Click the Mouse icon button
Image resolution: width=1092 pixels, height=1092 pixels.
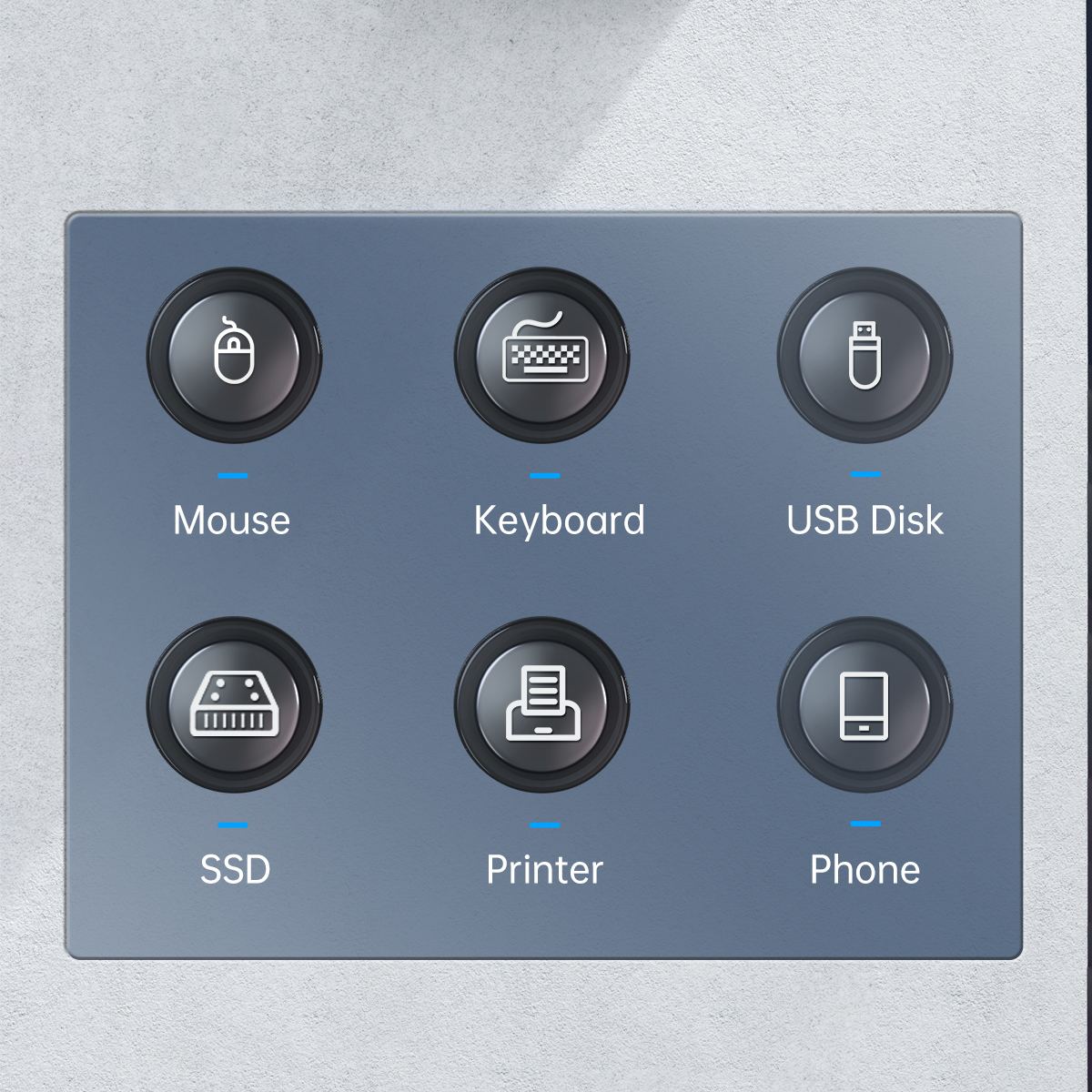pyautogui.click(x=235, y=355)
